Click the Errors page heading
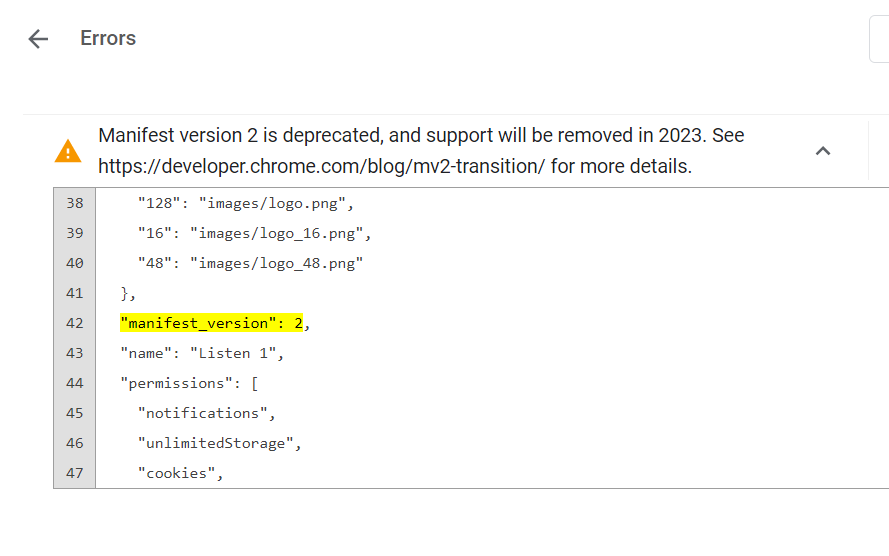Image resolution: width=889 pixels, height=556 pixels. point(108,38)
